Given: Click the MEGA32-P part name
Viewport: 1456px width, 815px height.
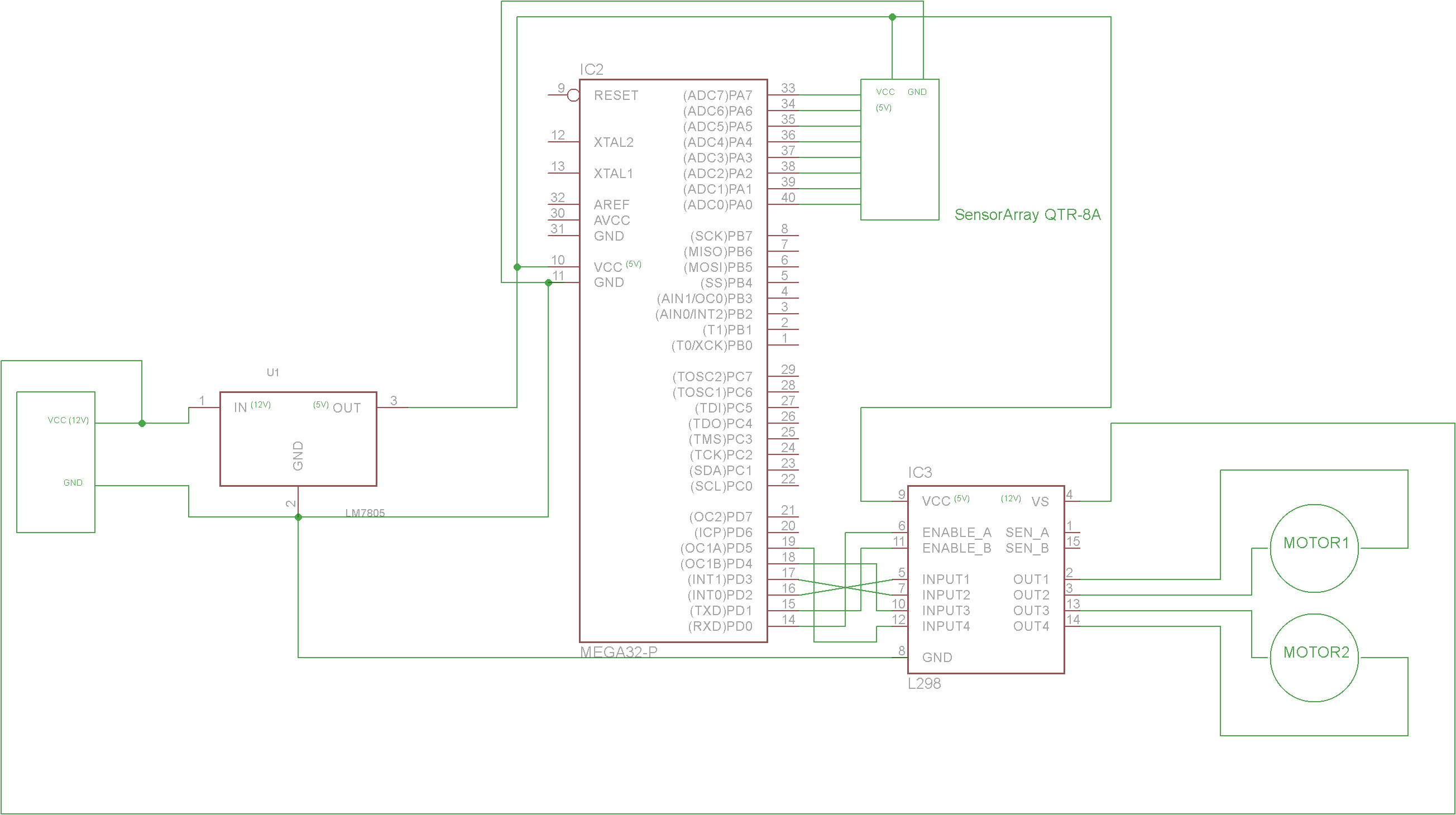Looking at the screenshot, I should click(x=619, y=652).
